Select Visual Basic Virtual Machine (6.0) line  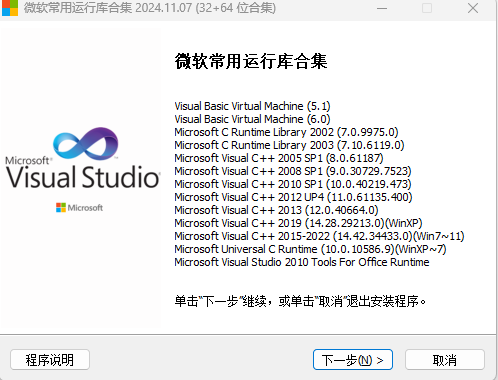click(252, 119)
